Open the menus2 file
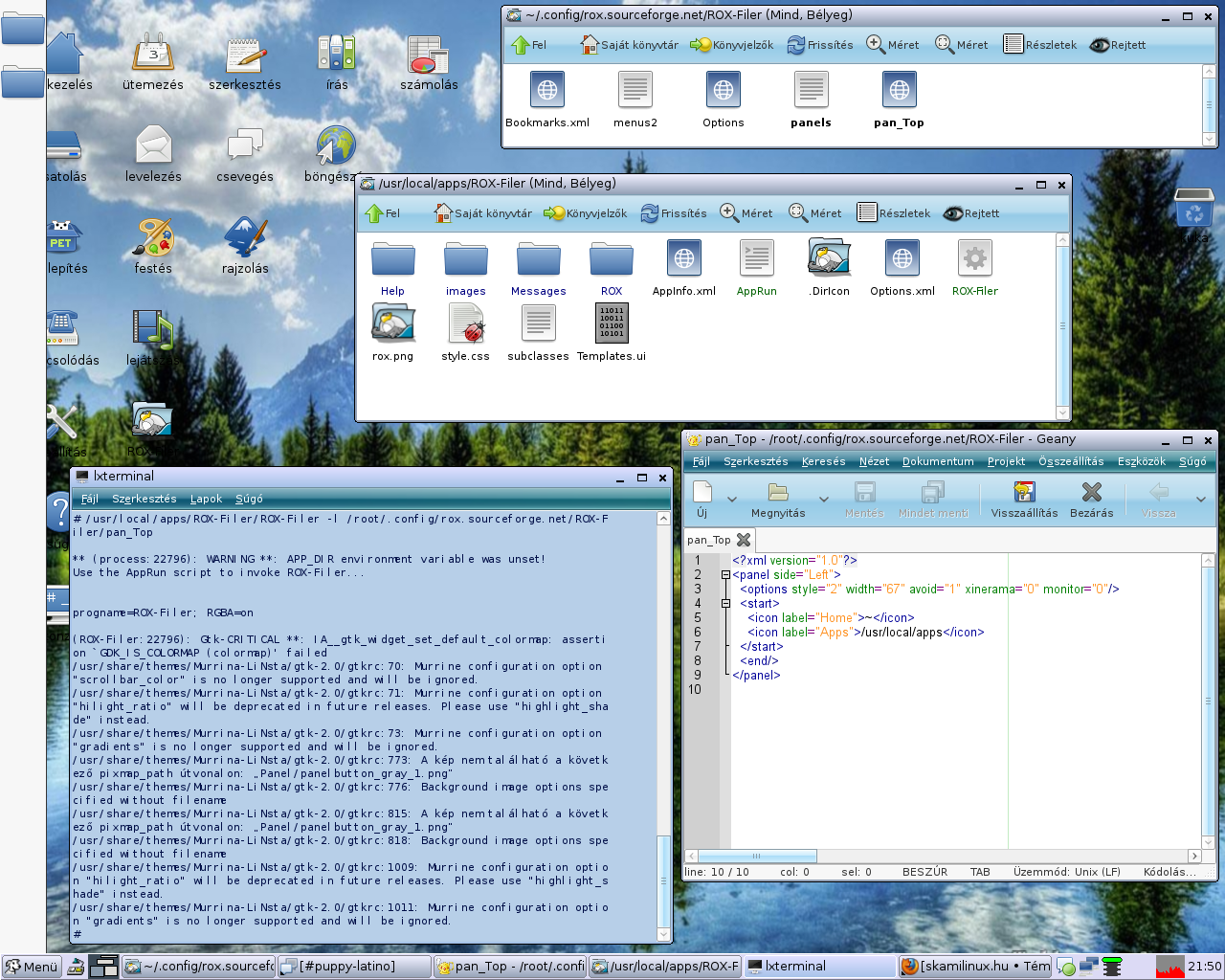Screen dimensions: 1225x980 click(635, 100)
